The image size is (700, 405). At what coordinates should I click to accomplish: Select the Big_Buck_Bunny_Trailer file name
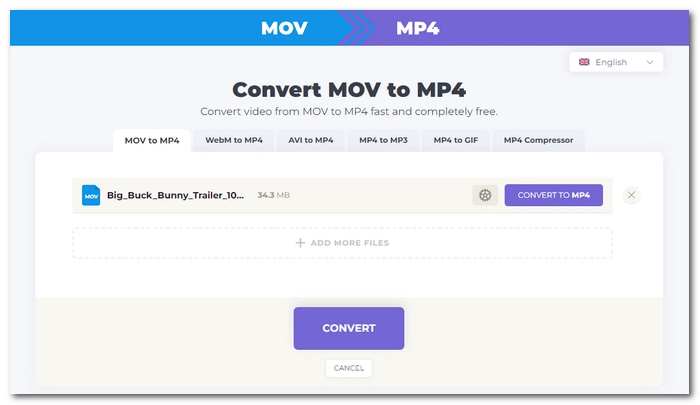pos(175,195)
